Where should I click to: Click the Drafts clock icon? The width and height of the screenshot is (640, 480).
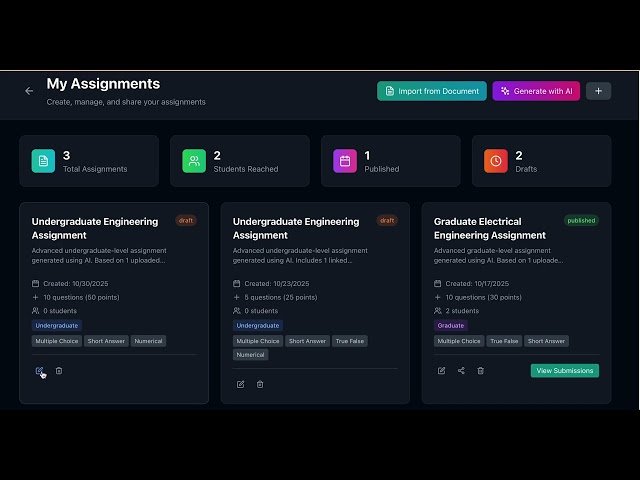tap(496, 161)
